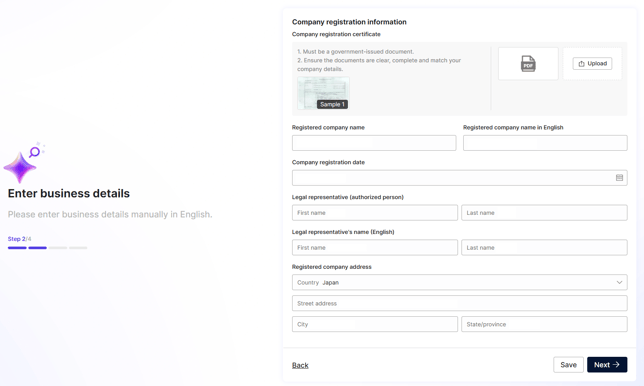This screenshot has height=386, width=644.
Task: Click English name First name field
Action: tap(375, 248)
